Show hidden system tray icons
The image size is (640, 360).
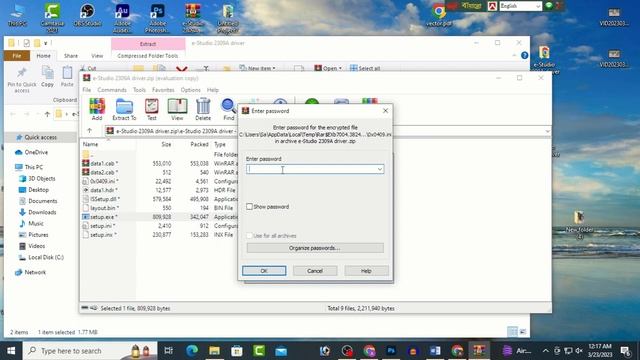point(546,351)
